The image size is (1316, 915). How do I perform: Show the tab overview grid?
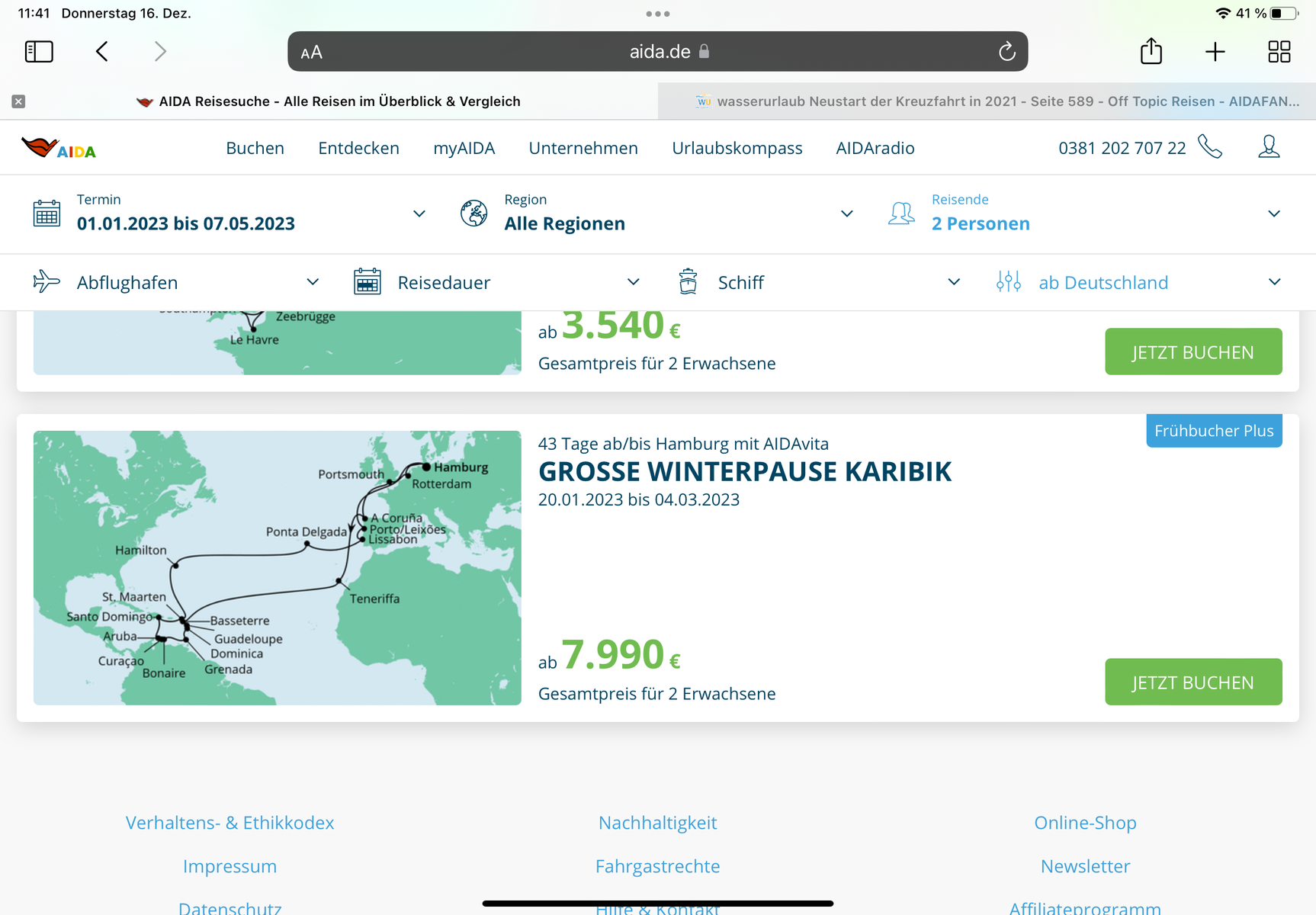[x=1279, y=52]
